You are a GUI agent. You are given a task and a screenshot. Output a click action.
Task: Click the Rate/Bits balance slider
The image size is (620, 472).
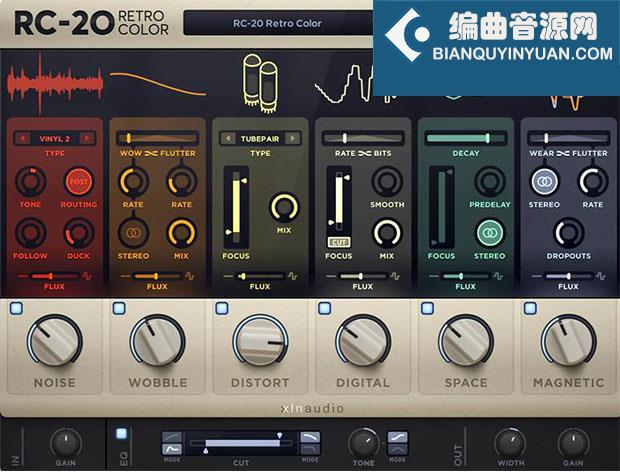[x=363, y=138]
